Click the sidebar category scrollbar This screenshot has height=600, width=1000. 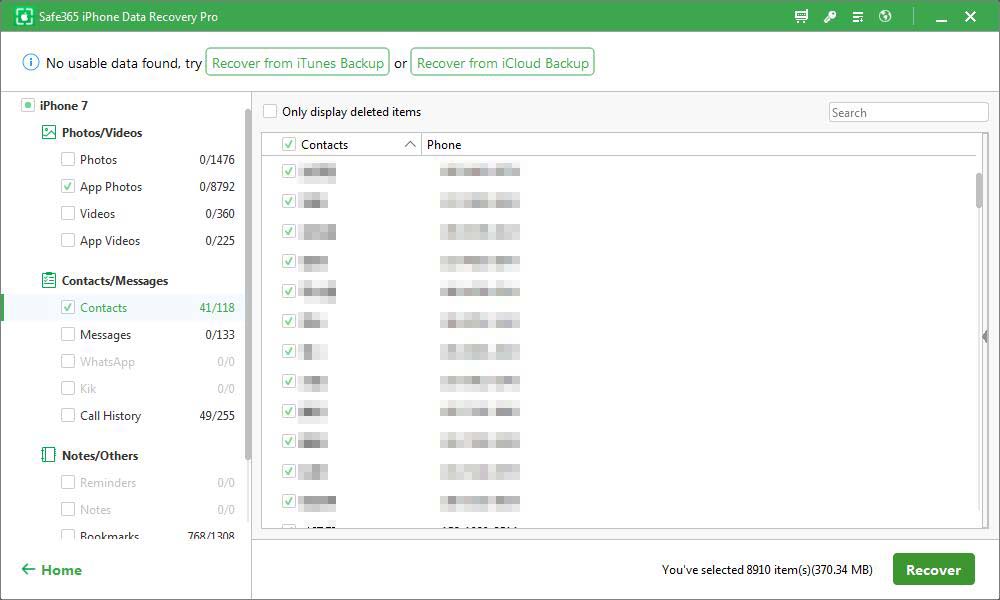point(248,284)
